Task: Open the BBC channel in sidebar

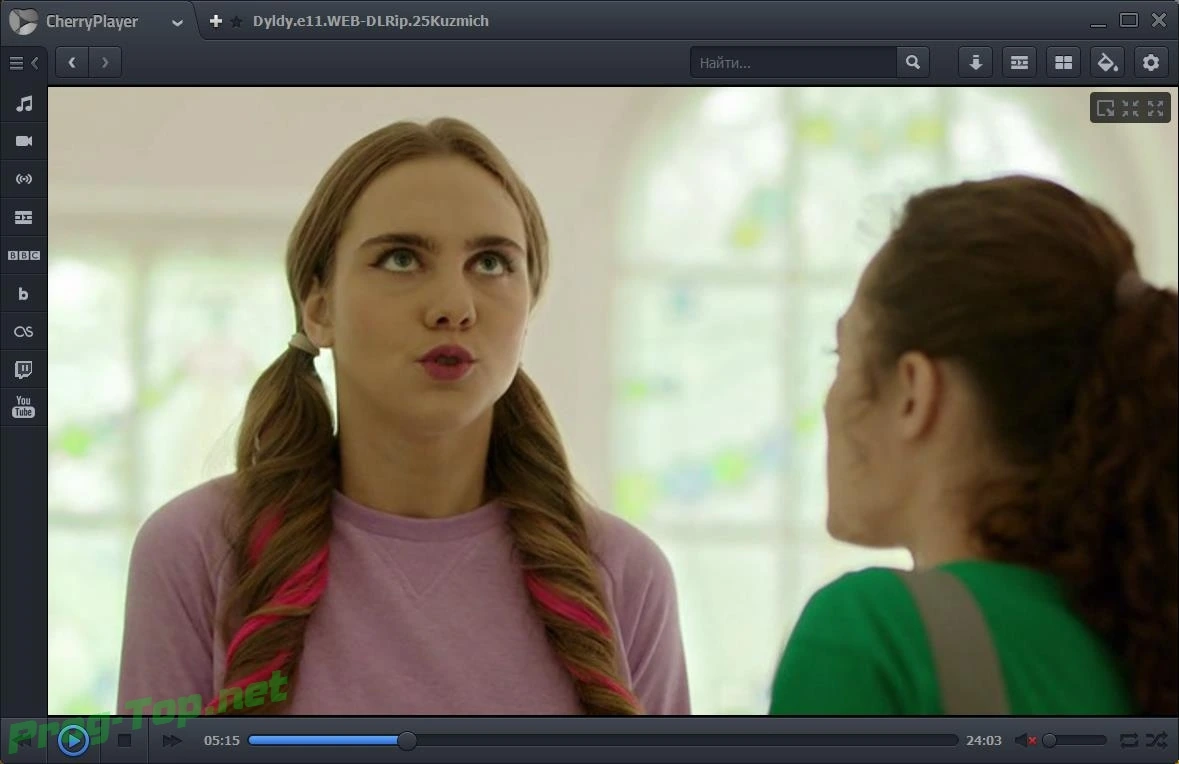Action: 24,256
